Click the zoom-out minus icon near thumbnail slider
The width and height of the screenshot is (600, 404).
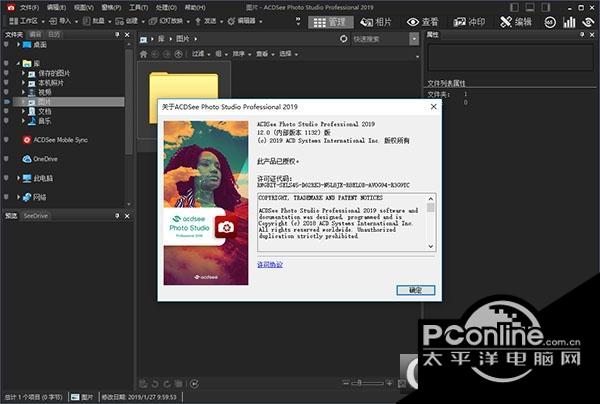pos(346,383)
